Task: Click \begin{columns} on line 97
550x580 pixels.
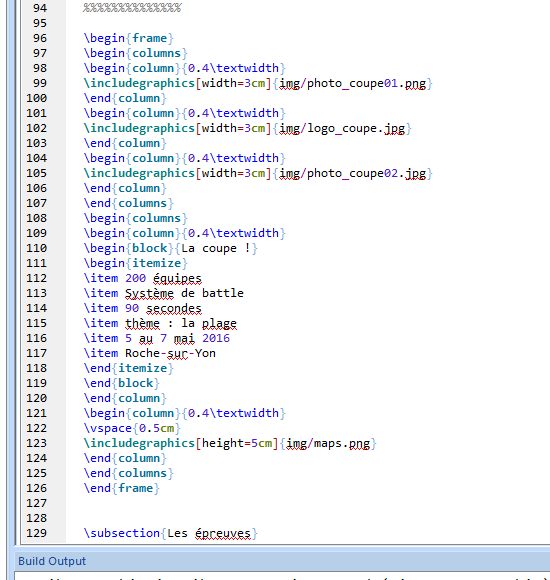Action: pos(135,53)
